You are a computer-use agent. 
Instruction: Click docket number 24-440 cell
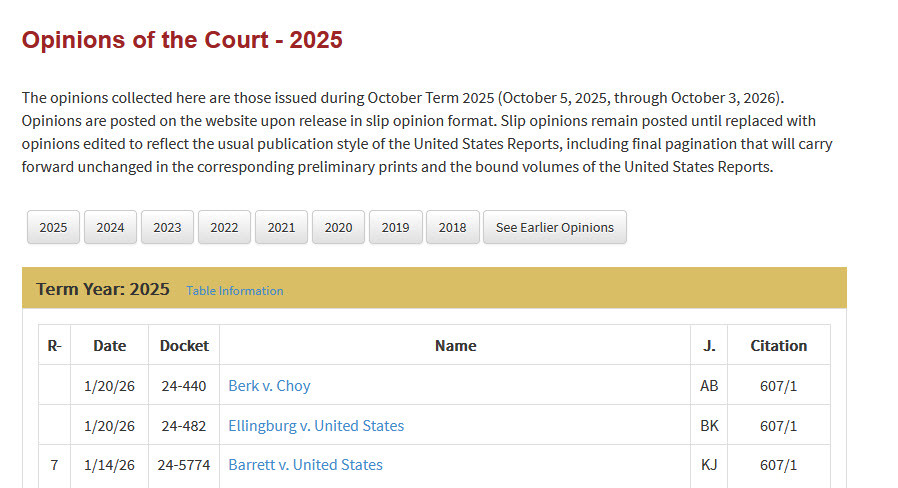pos(184,385)
